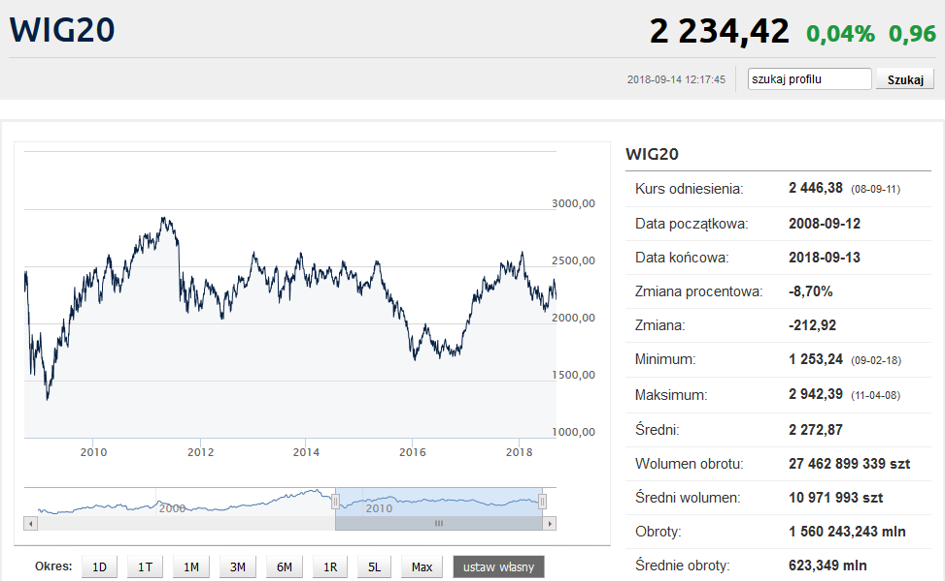Click the minimum value 1 253,24
Screen dimensions: 945x581
[x=815, y=359]
